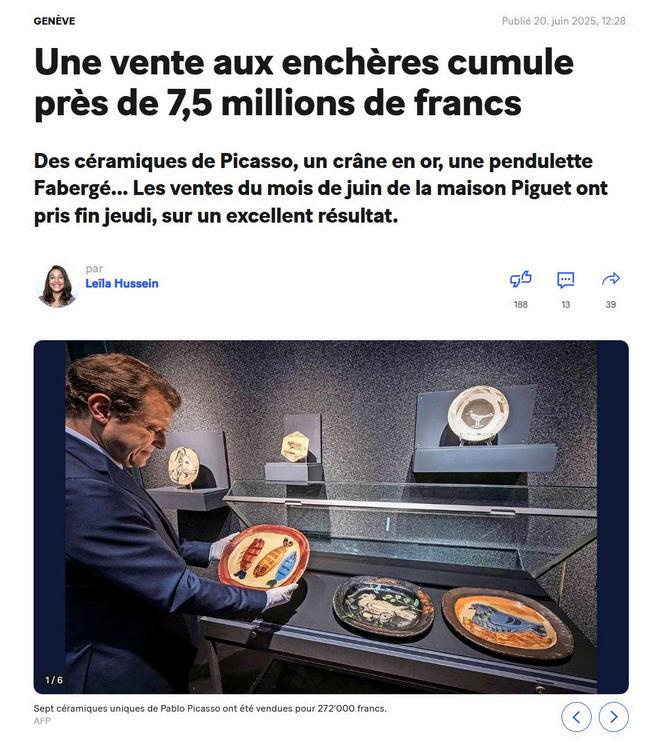The height and width of the screenshot is (744, 654).
Task: Click the thumbs up/down reaction icon
Action: (520, 279)
